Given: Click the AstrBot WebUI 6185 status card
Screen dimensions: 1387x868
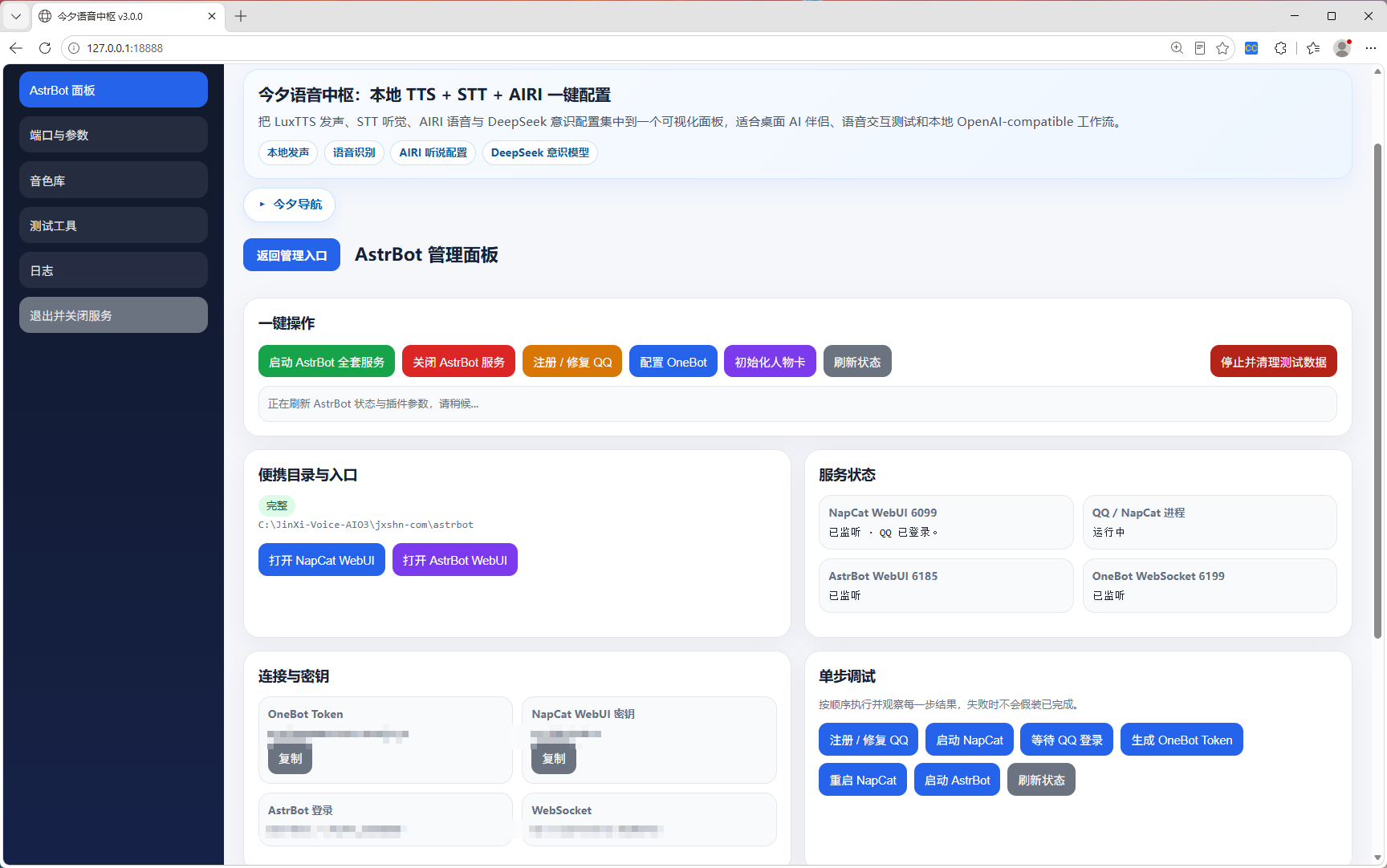Looking at the screenshot, I should point(946,586).
